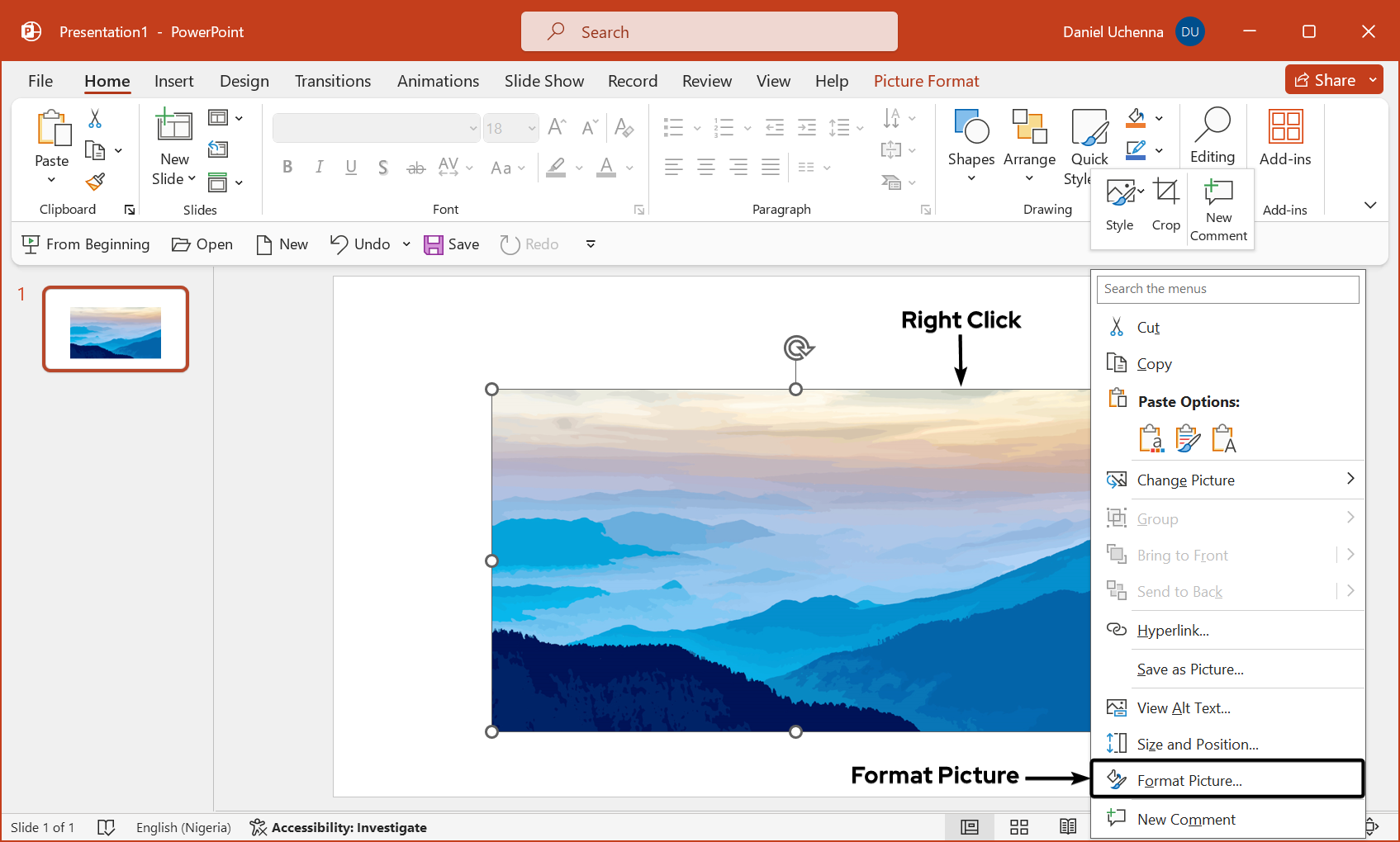Click Keep Source Formatting paste option icon
The height and width of the screenshot is (842, 1400).
[1187, 438]
